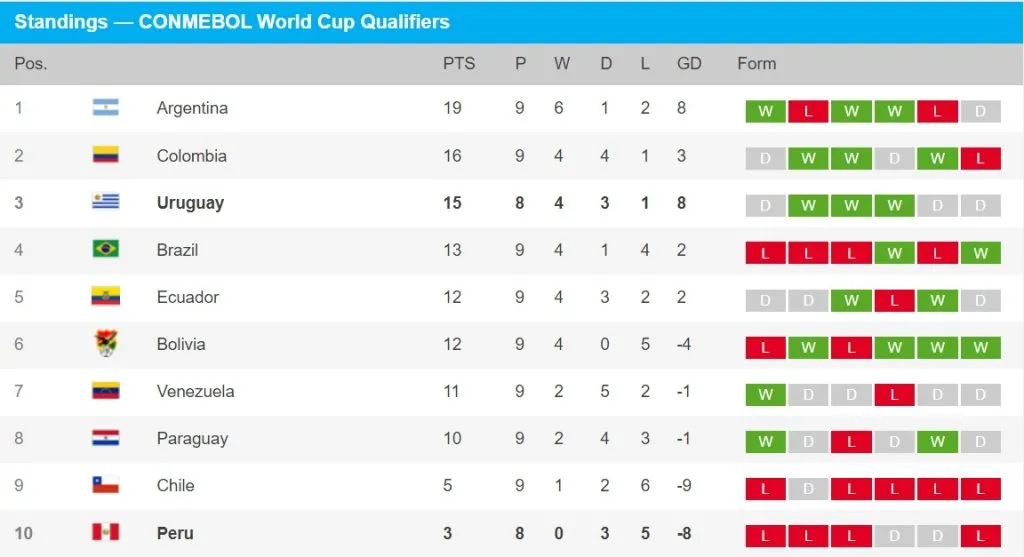Click the Peru flag icon
1024x557 pixels.
pos(105,532)
